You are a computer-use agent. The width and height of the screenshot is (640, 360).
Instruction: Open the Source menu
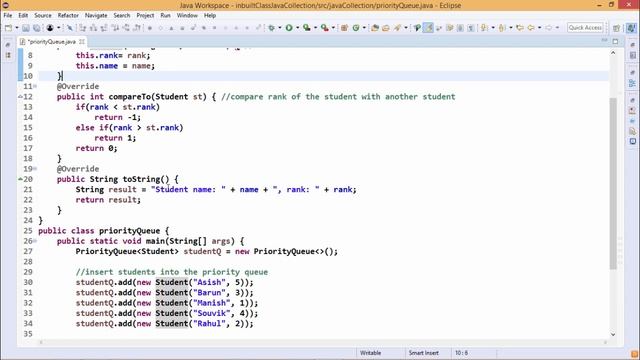coord(43,15)
